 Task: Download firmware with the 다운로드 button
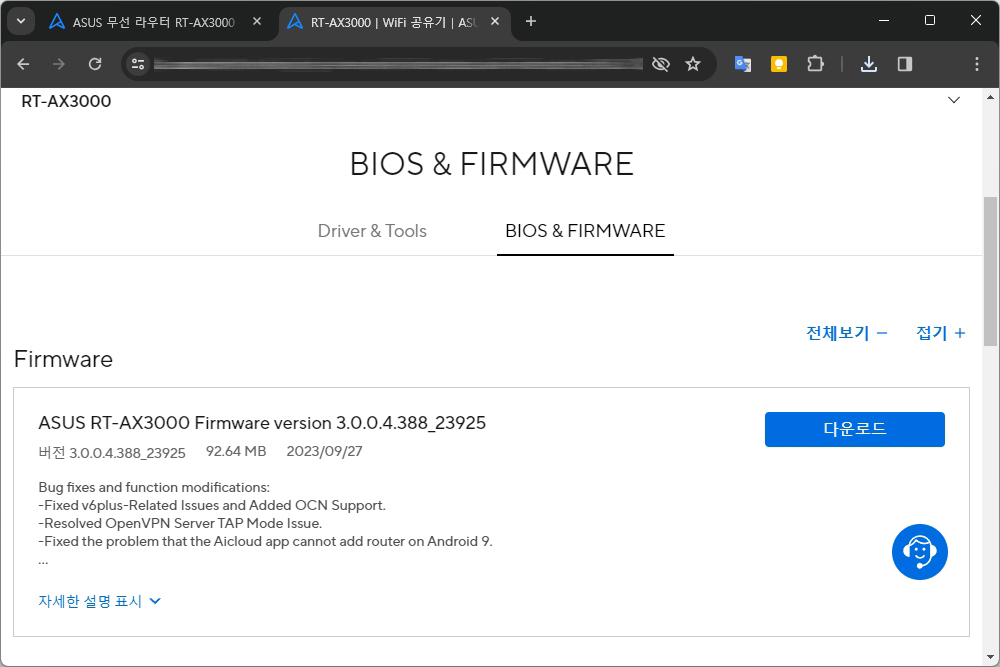click(855, 429)
